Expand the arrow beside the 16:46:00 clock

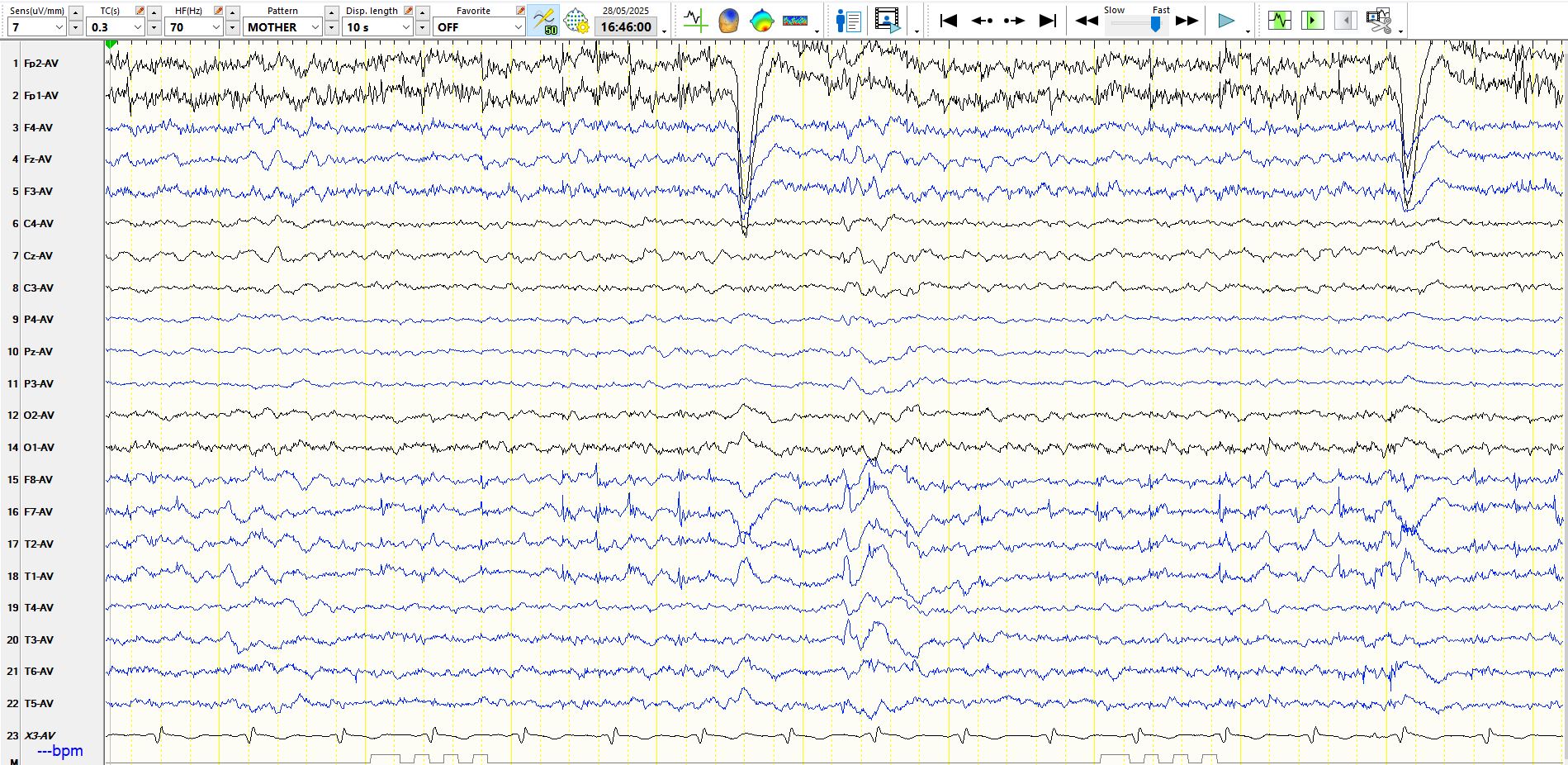coord(665,31)
